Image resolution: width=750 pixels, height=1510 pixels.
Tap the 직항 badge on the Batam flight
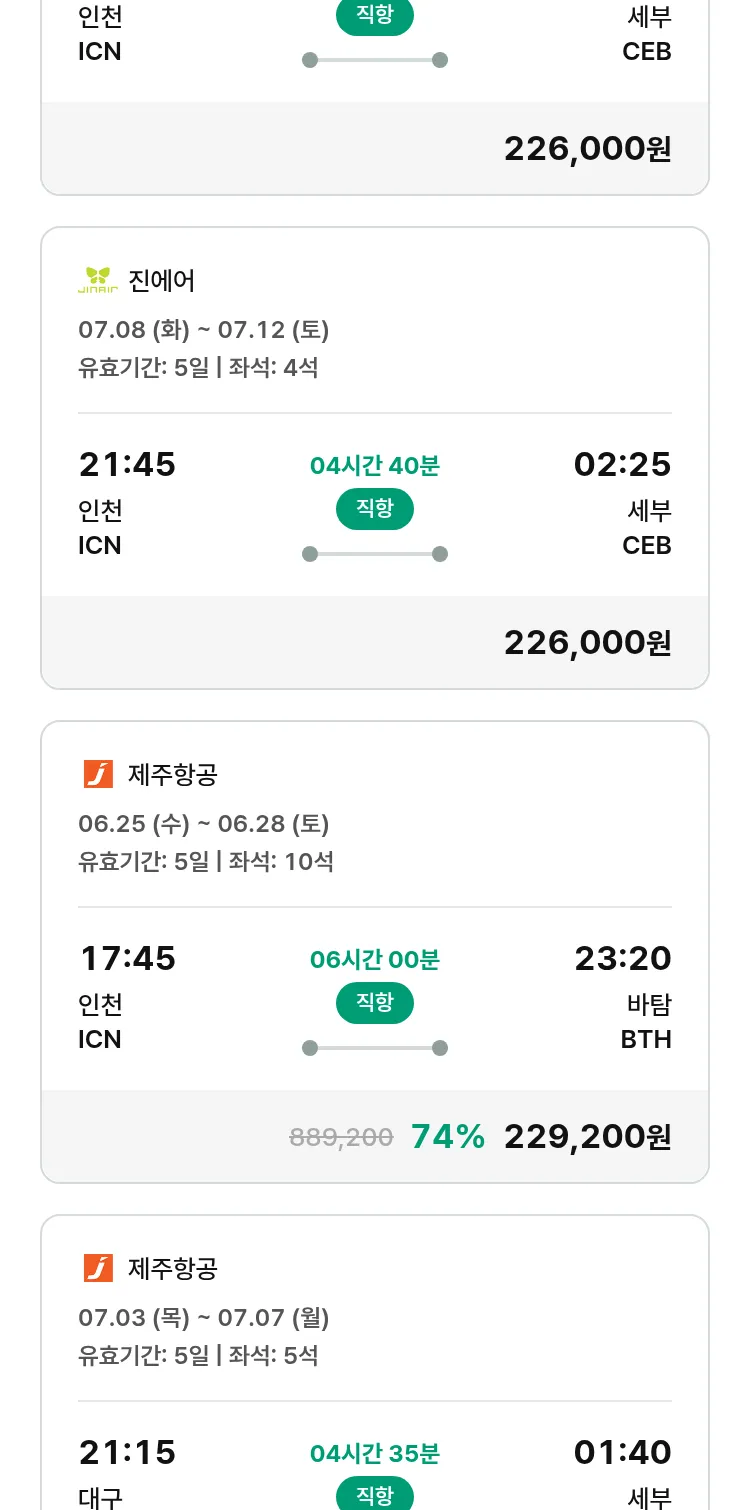click(x=375, y=1003)
